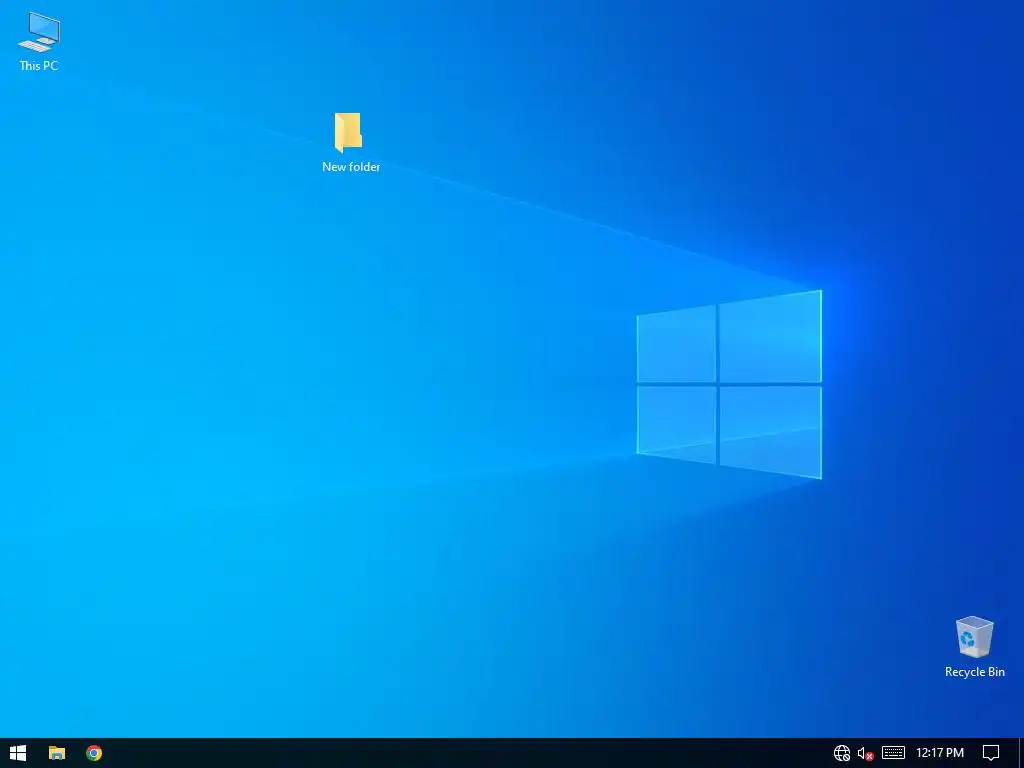The width and height of the screenshot is (1024, 768).
Task: Click the muted volume tray icon
Action: [x=865, y=753]
